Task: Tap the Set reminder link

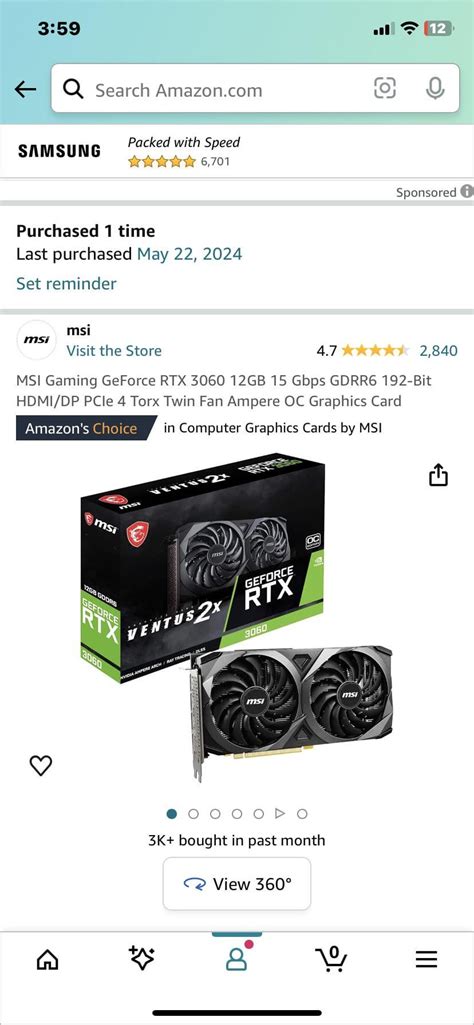Action: coord(66,284)
